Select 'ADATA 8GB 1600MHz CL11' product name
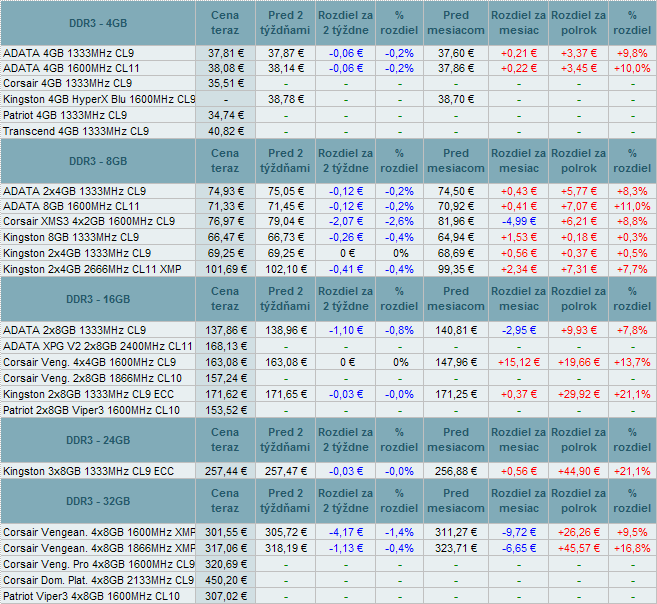The image size is (657, 604). click(71, 206)
